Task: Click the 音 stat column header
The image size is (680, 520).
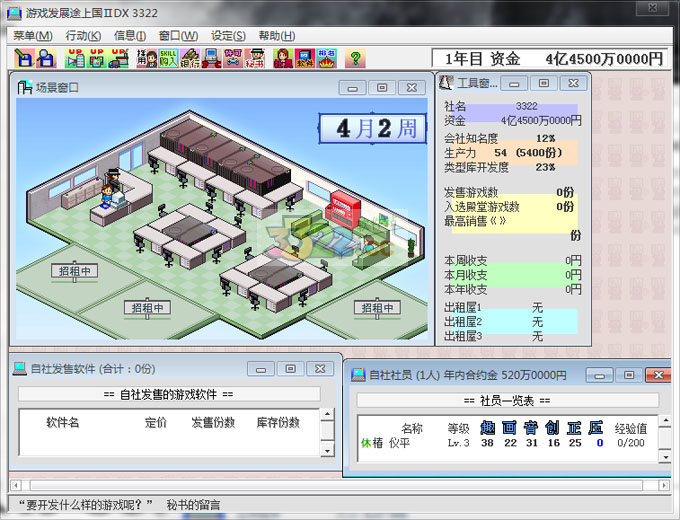Action: [531, 428]
